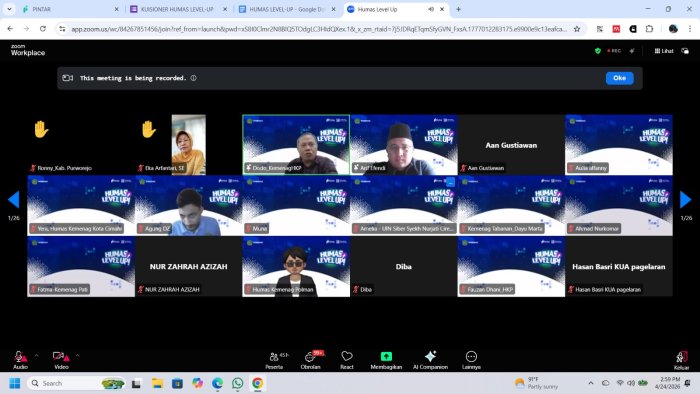
Task: Select Eka Arfantari, SE video tile
Action: click(188, 145)
